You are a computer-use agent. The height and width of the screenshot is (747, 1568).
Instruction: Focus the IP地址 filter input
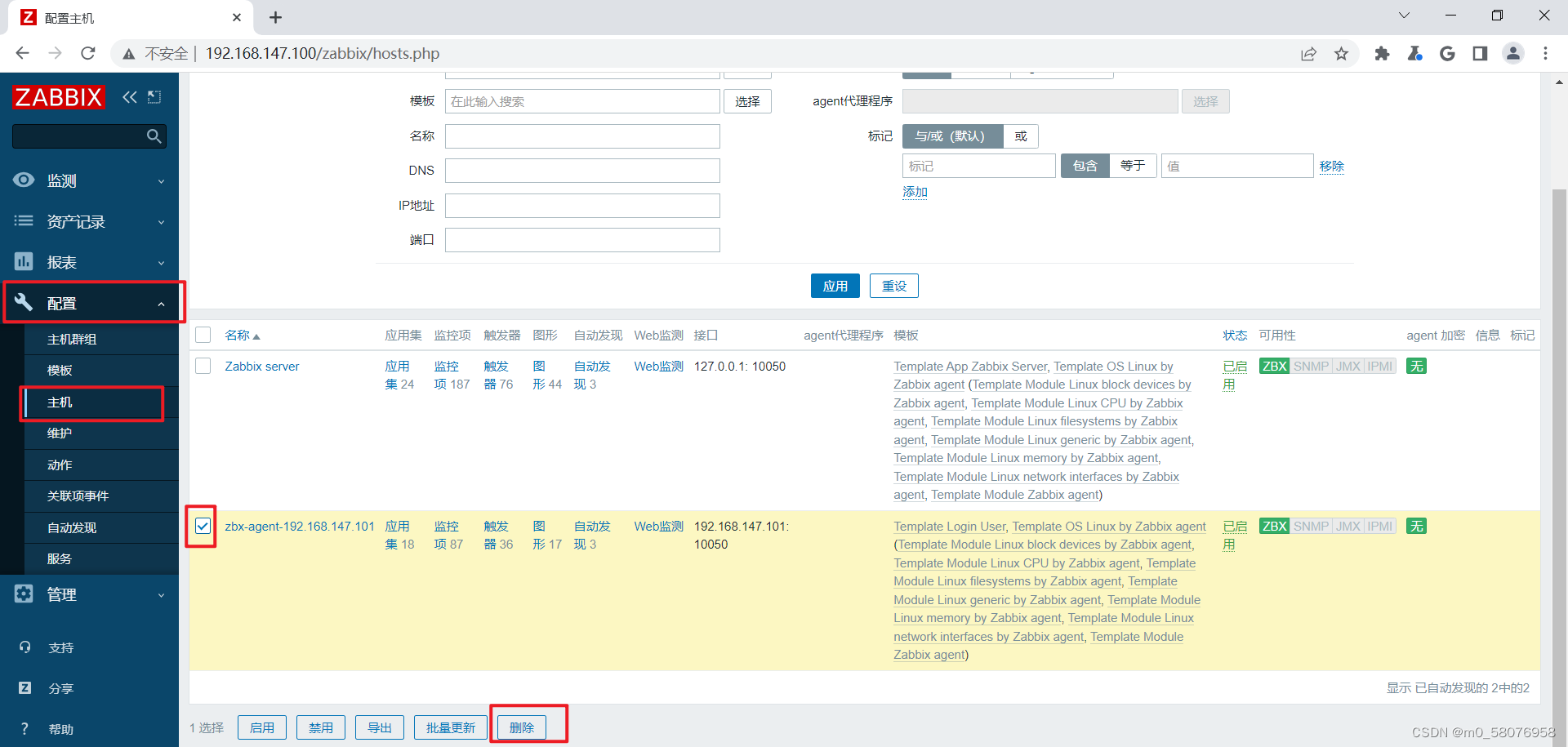pos(582,205)
